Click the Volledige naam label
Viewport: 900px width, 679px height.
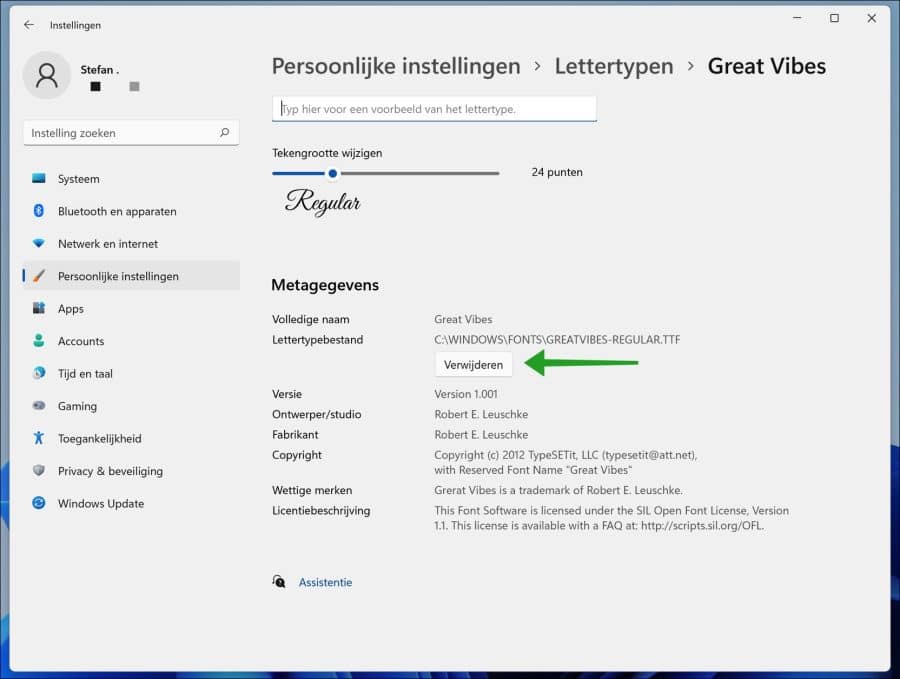pos(311,319)
